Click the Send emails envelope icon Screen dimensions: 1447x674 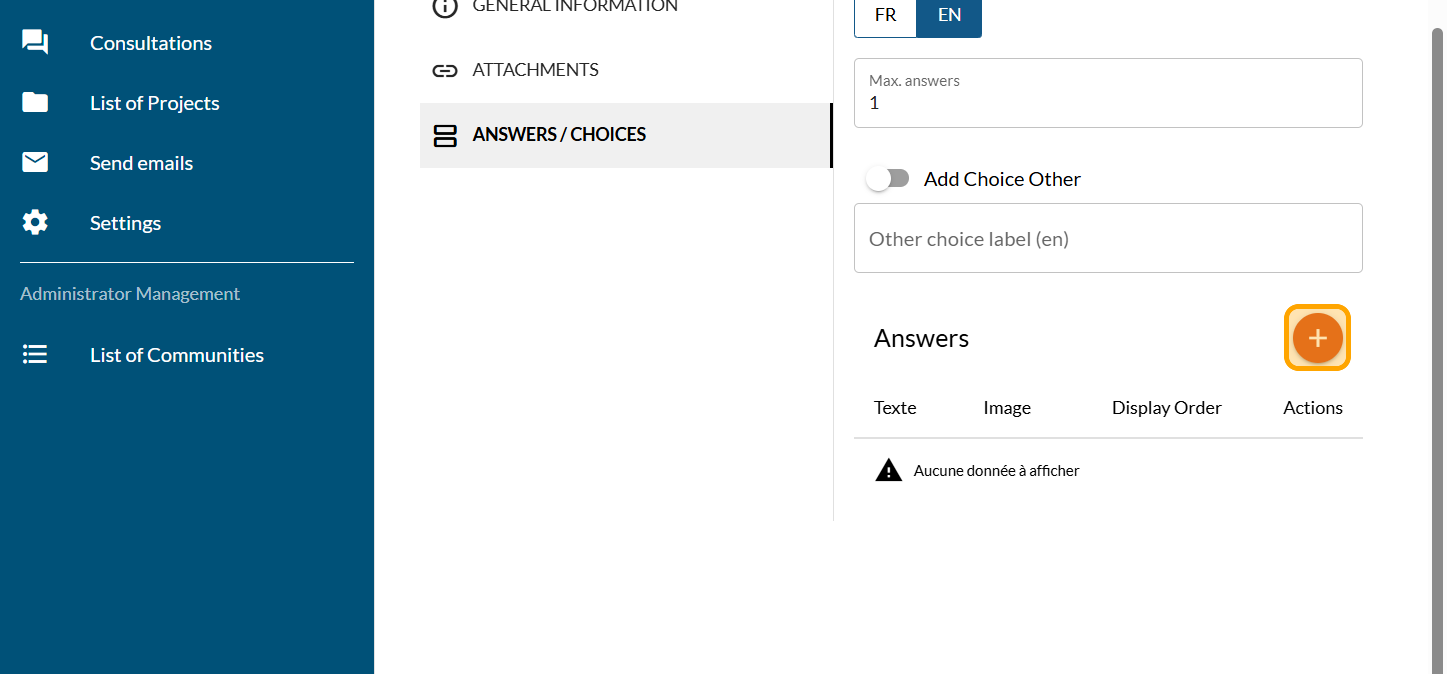tap(35, 163)
